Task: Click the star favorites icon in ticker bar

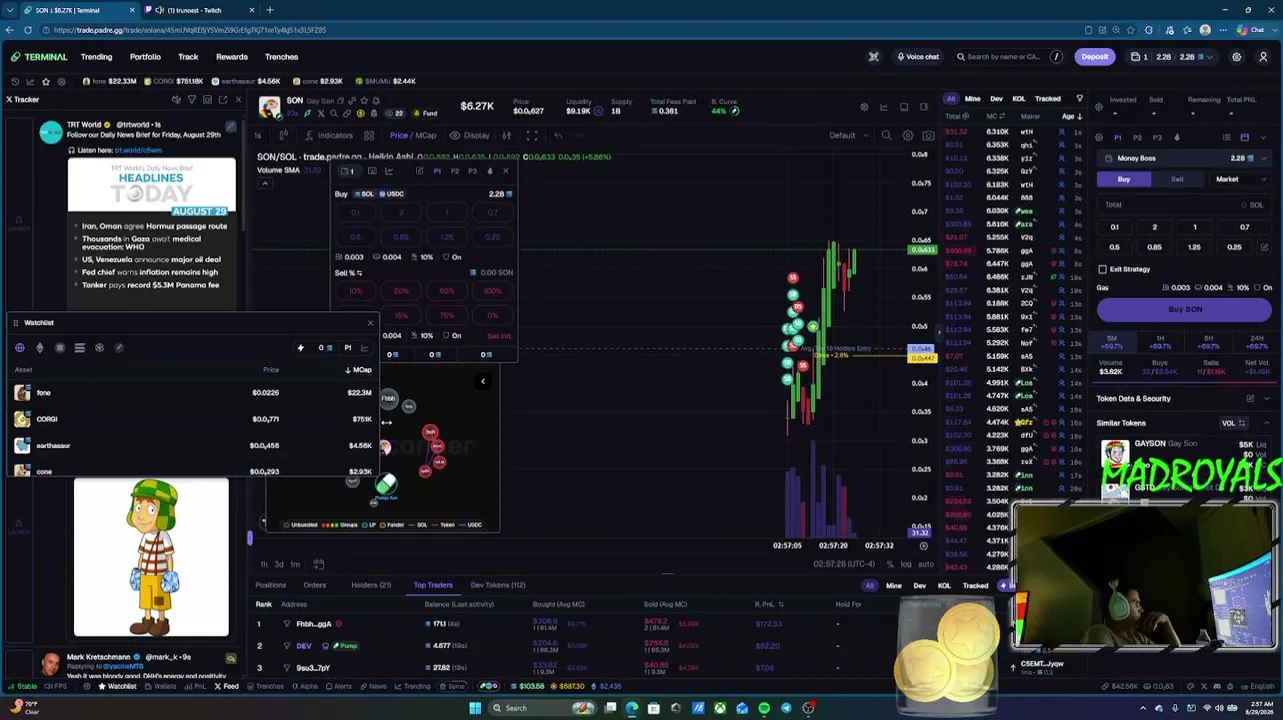Action: point(46,81)
